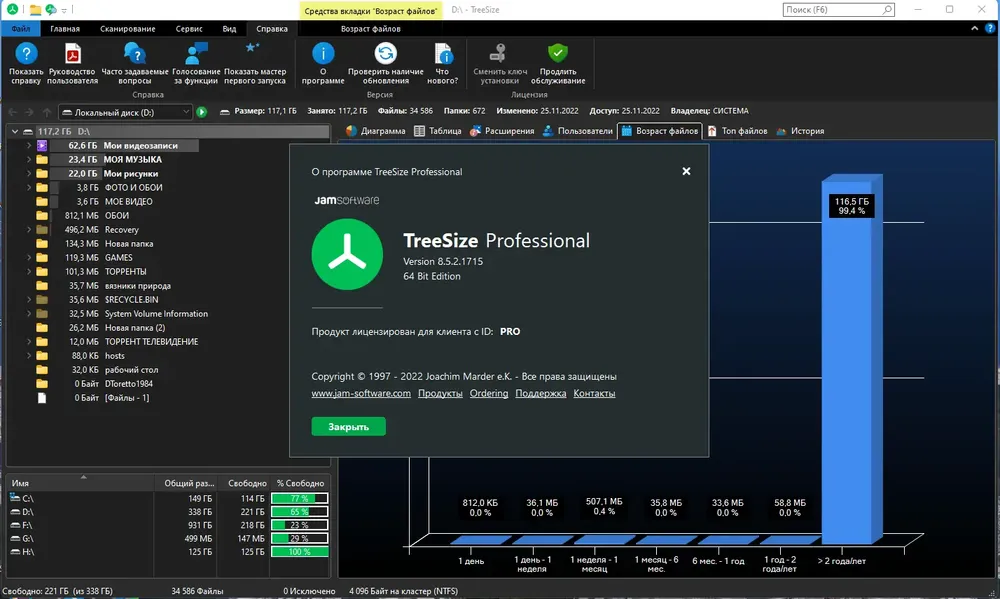Viewport: 1000px width, 599px height.
Task: Expand the GAMES folder node
Action: click(x=29, y=258)
